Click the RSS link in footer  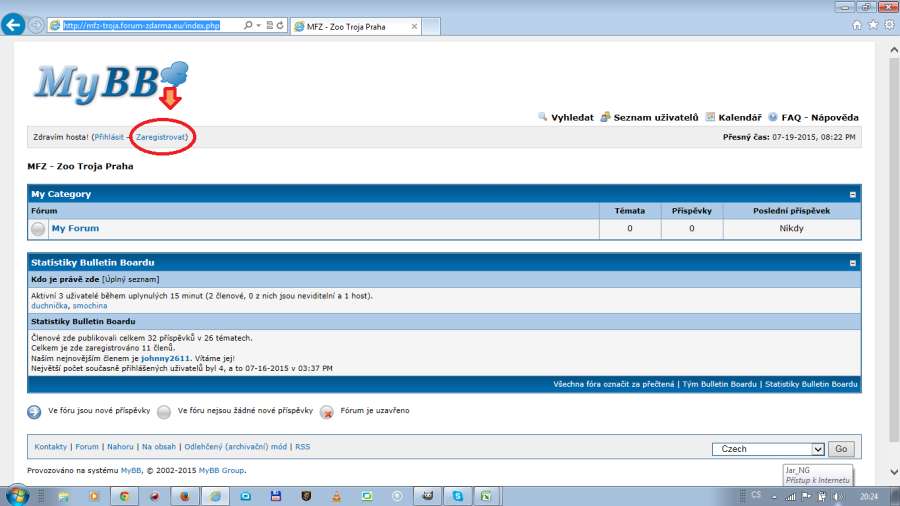tap(302, 447)
